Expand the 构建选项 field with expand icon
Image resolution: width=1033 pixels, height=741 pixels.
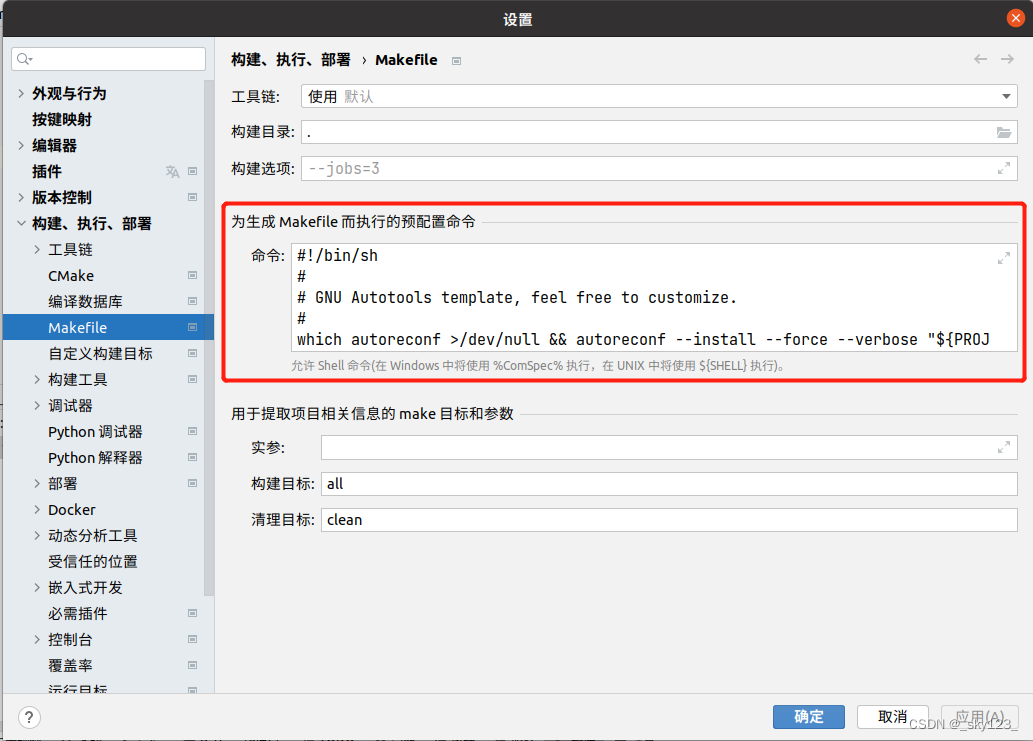(1004, 169)
